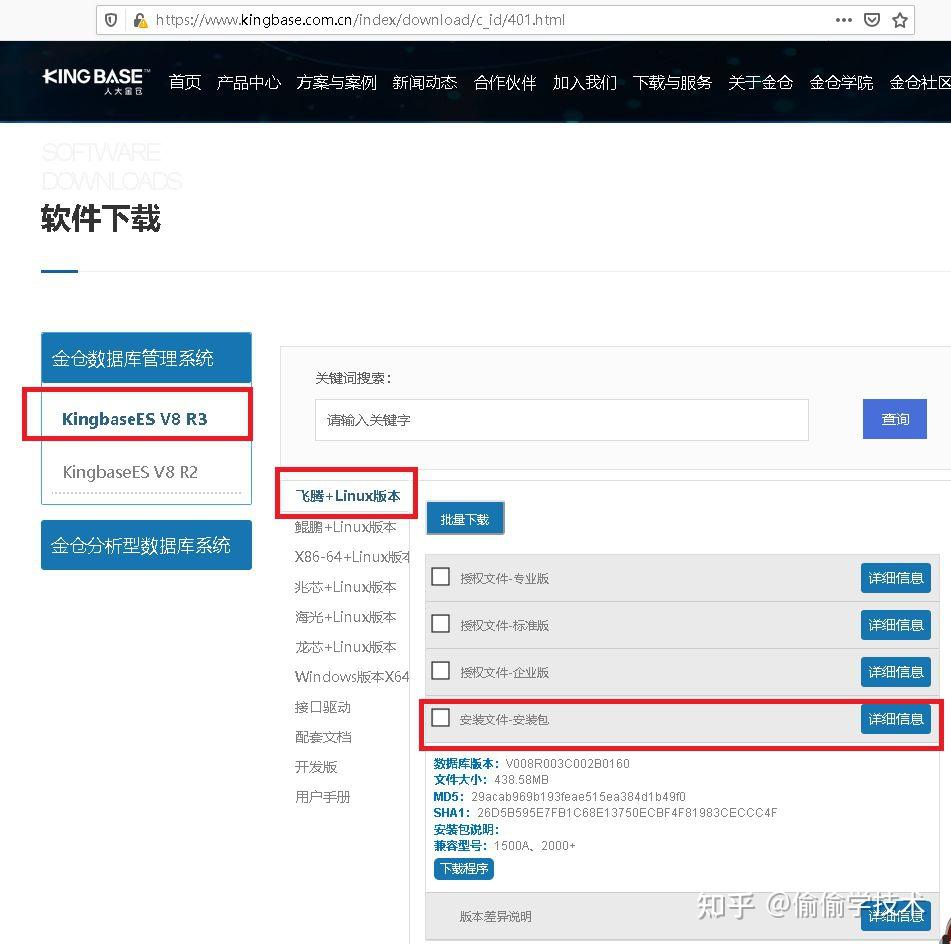951x944 pixels.
Task: Click the KingBase logo
Action: tap(96, 81)
